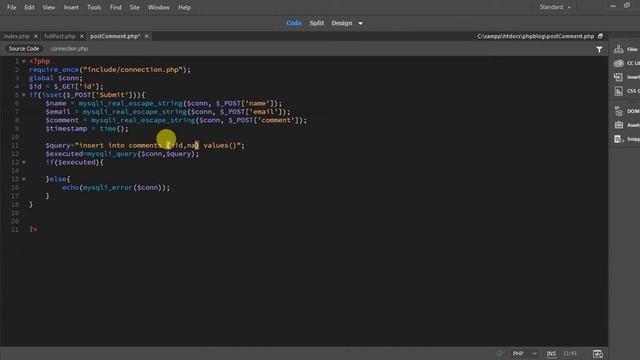Click the restore icon beside file path
Image resolution: width=640 pixels, height=360 pixels.
pos(600,36)
